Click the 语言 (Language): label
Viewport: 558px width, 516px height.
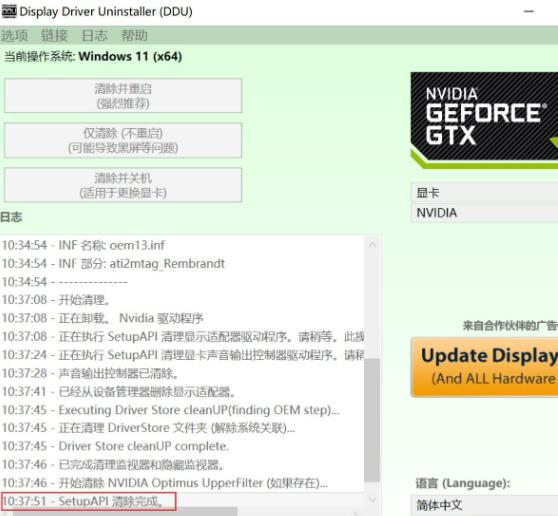pos(463,483)
